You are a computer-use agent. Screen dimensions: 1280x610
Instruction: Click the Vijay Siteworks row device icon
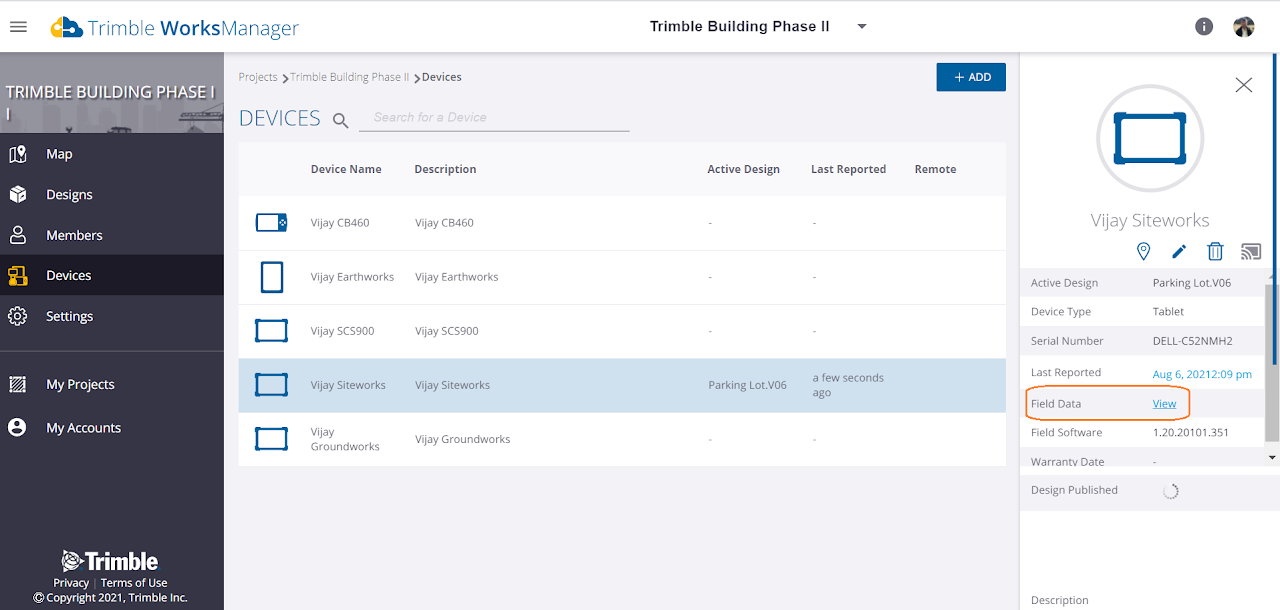point(271,384)
